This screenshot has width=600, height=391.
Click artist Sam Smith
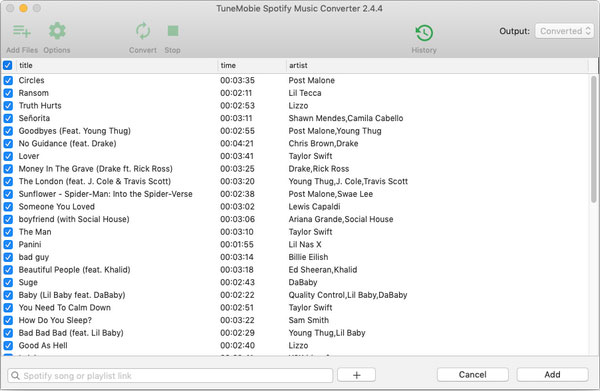[x=308, y=320]
